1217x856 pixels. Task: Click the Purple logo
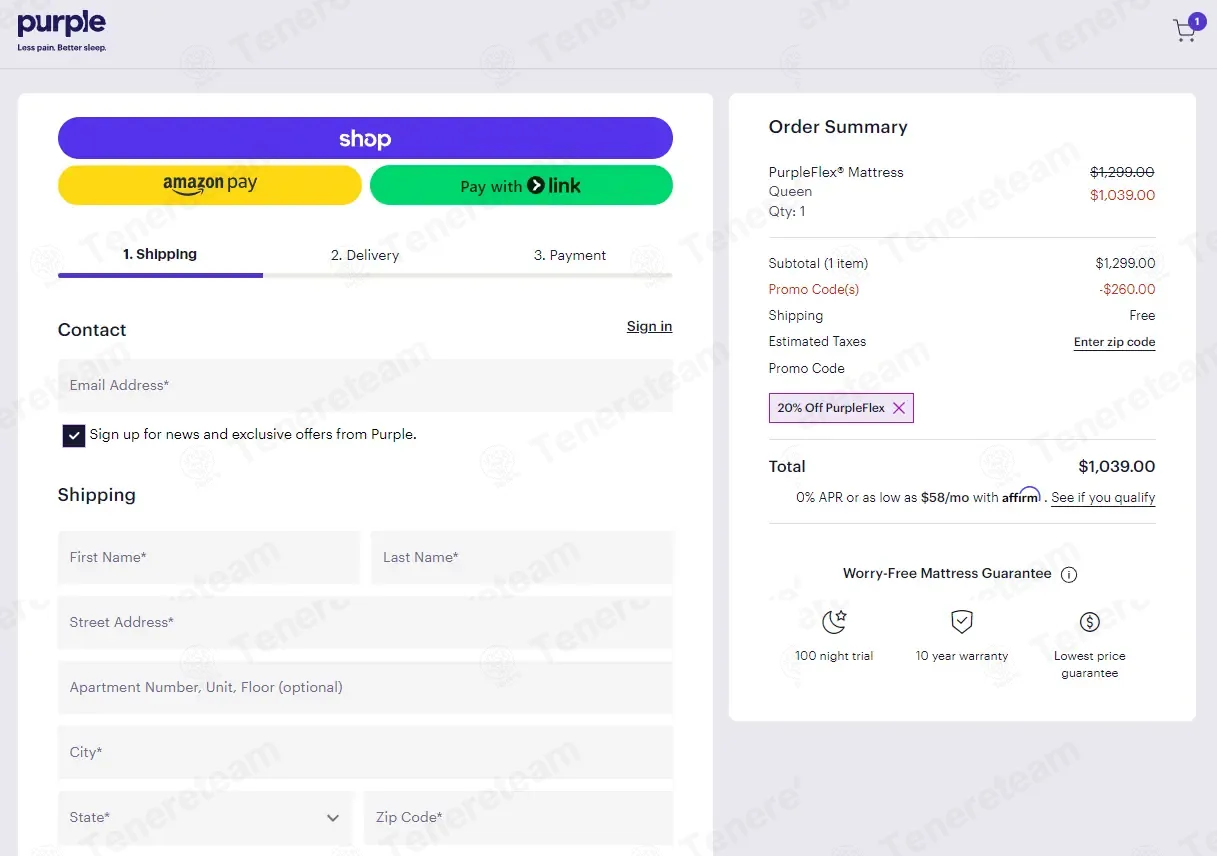coord(62,31)
